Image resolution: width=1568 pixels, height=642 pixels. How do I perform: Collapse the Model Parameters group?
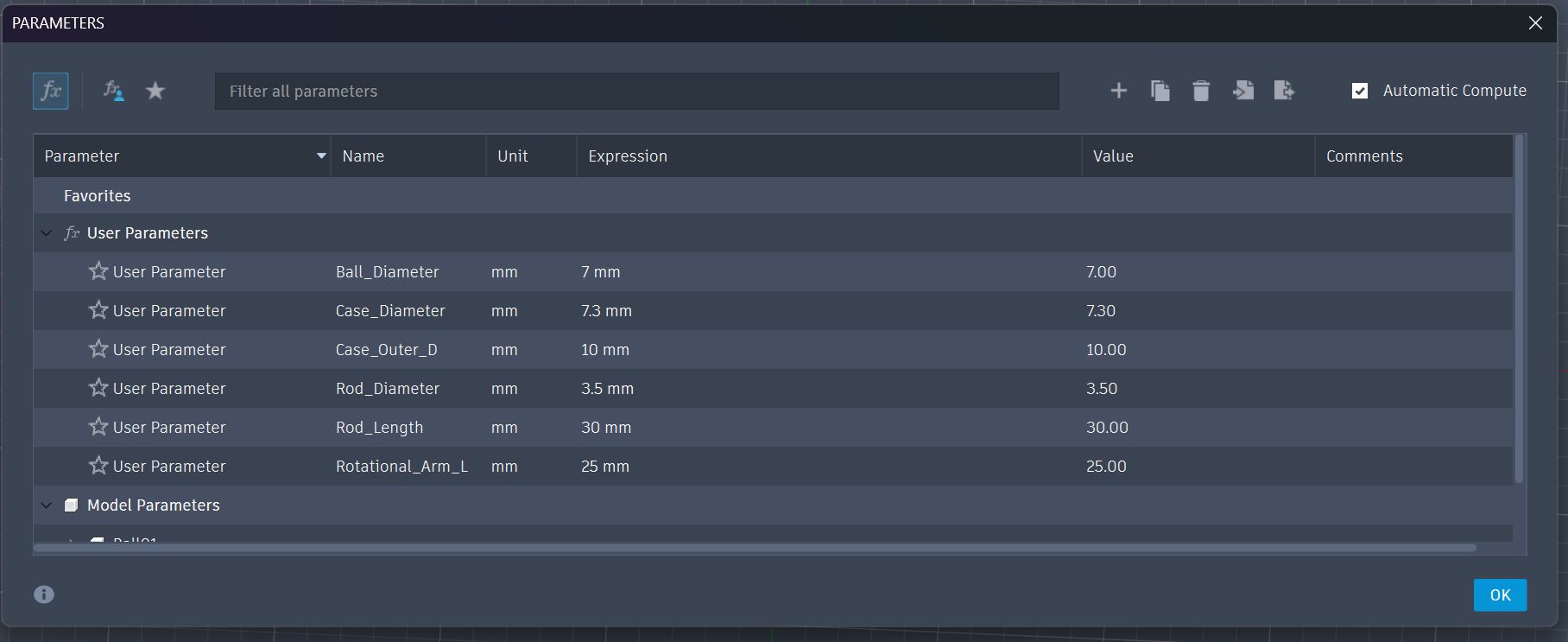[x=47, y=505]
